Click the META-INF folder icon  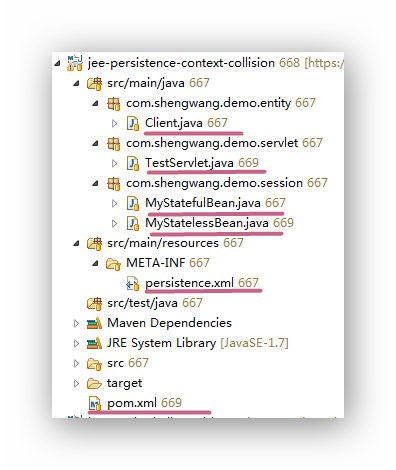point(113,264)
